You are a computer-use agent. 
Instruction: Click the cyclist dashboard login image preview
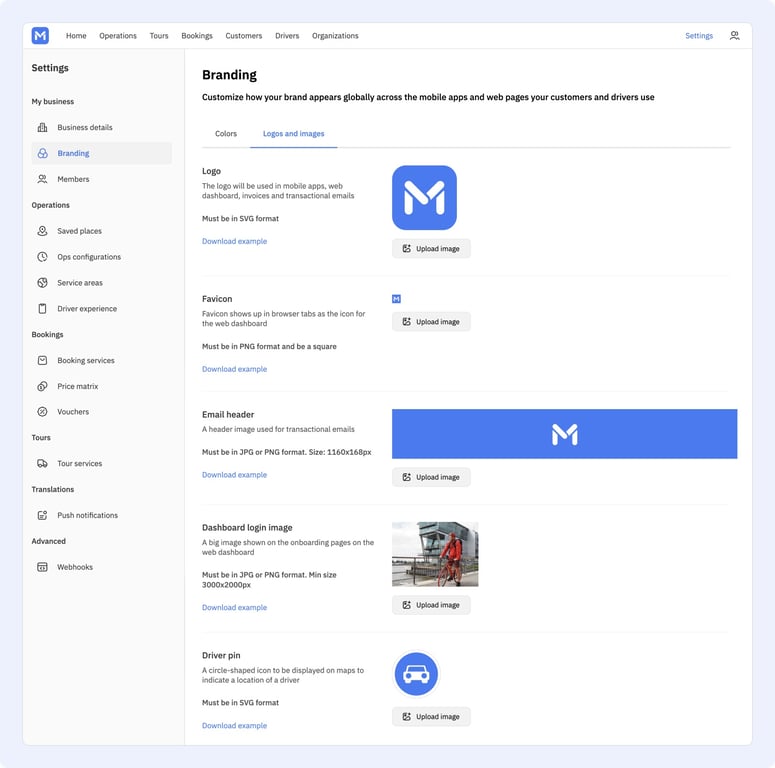click(x=435, y=554)
